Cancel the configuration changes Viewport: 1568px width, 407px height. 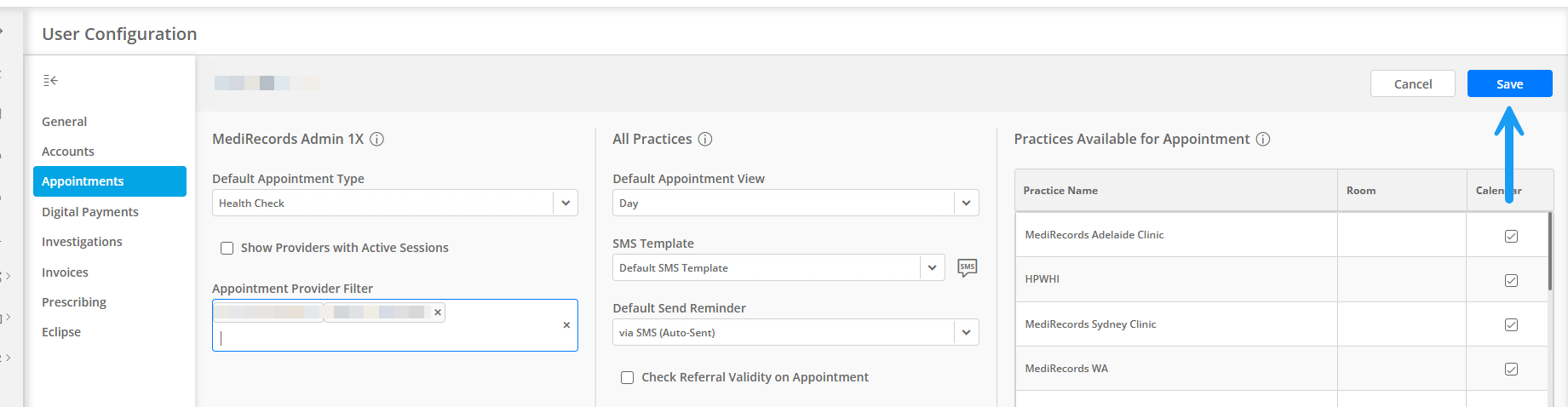pos(1412,83)
